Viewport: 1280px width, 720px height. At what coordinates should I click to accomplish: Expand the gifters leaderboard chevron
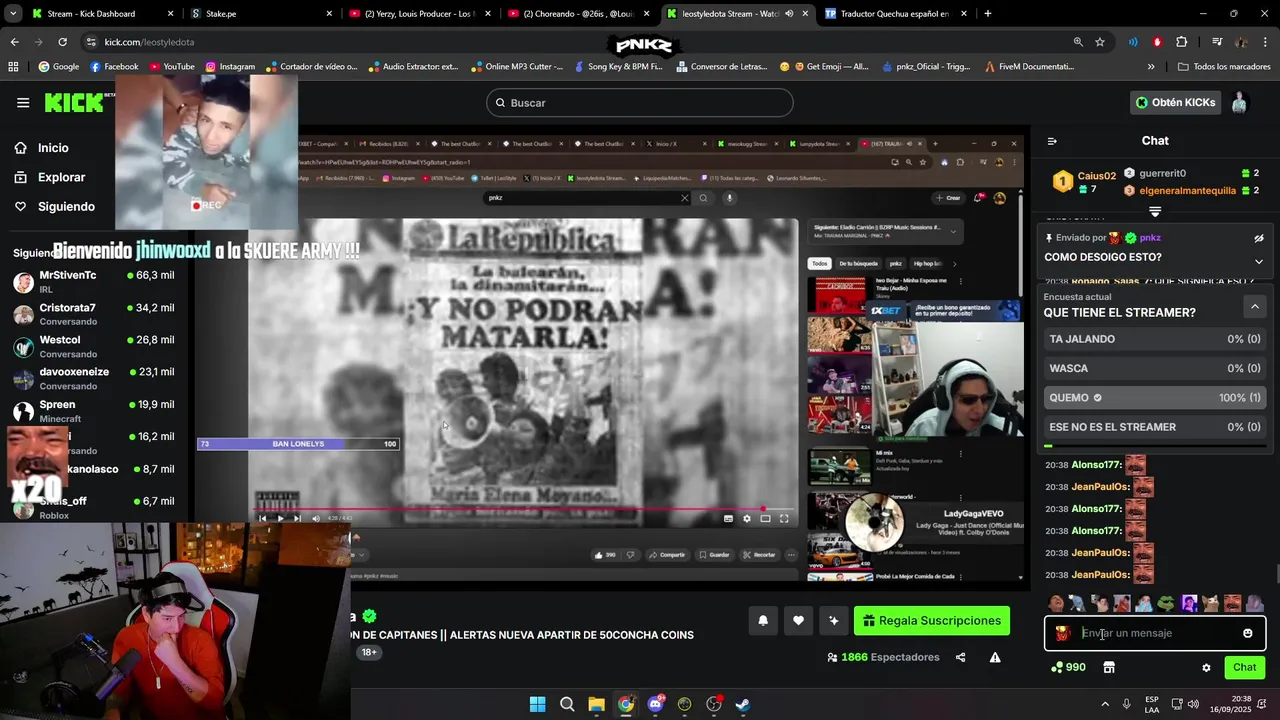click(1155, 211)
